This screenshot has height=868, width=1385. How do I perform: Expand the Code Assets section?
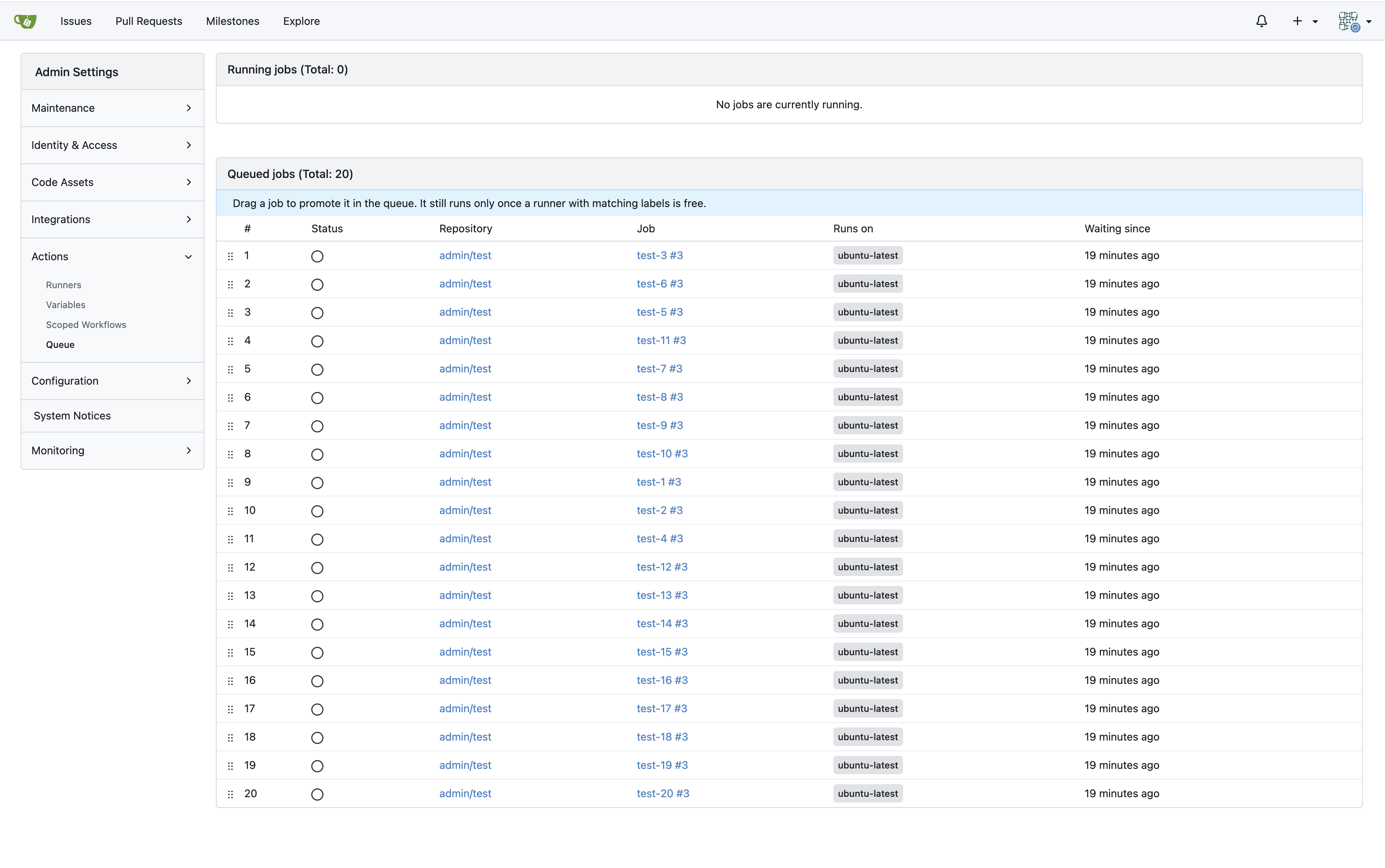pos(112,182)
